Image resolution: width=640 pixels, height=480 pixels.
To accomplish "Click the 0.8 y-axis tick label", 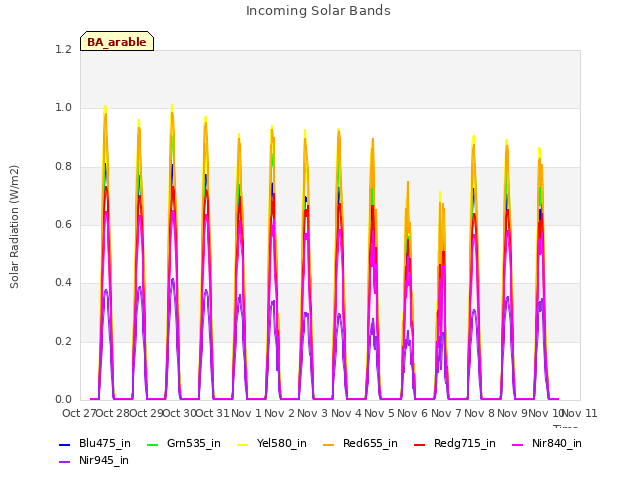I will pos(63,167).
